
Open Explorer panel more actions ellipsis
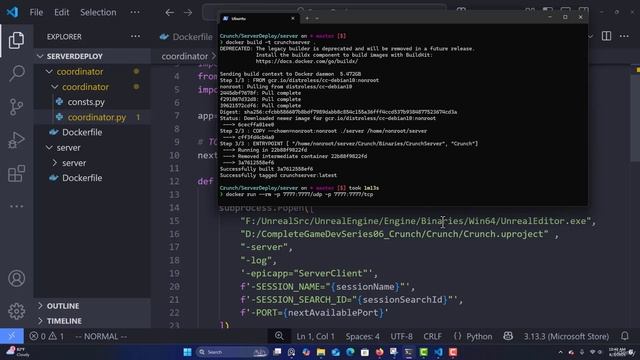coord(135,36)
